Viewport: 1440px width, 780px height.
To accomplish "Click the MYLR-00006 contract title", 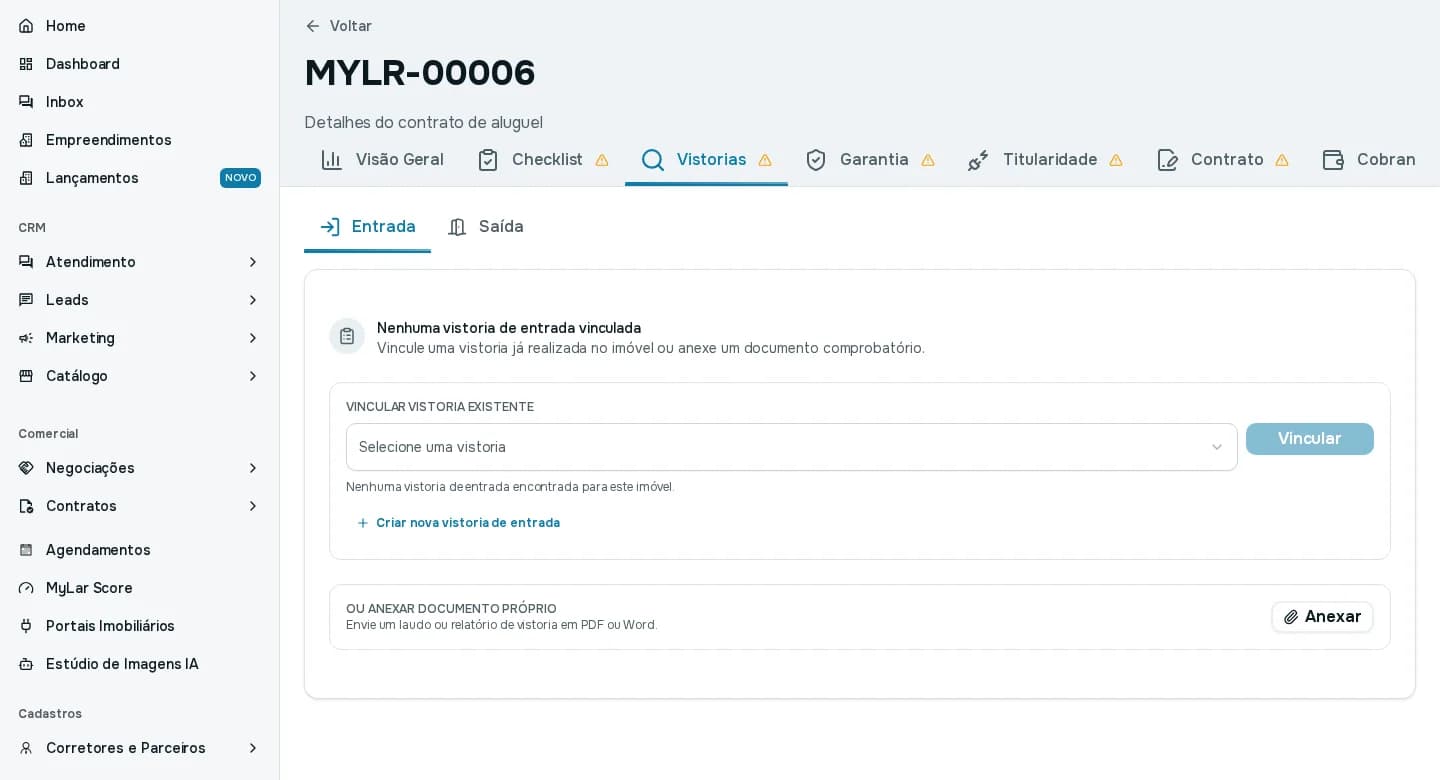I will click(420, 73).
